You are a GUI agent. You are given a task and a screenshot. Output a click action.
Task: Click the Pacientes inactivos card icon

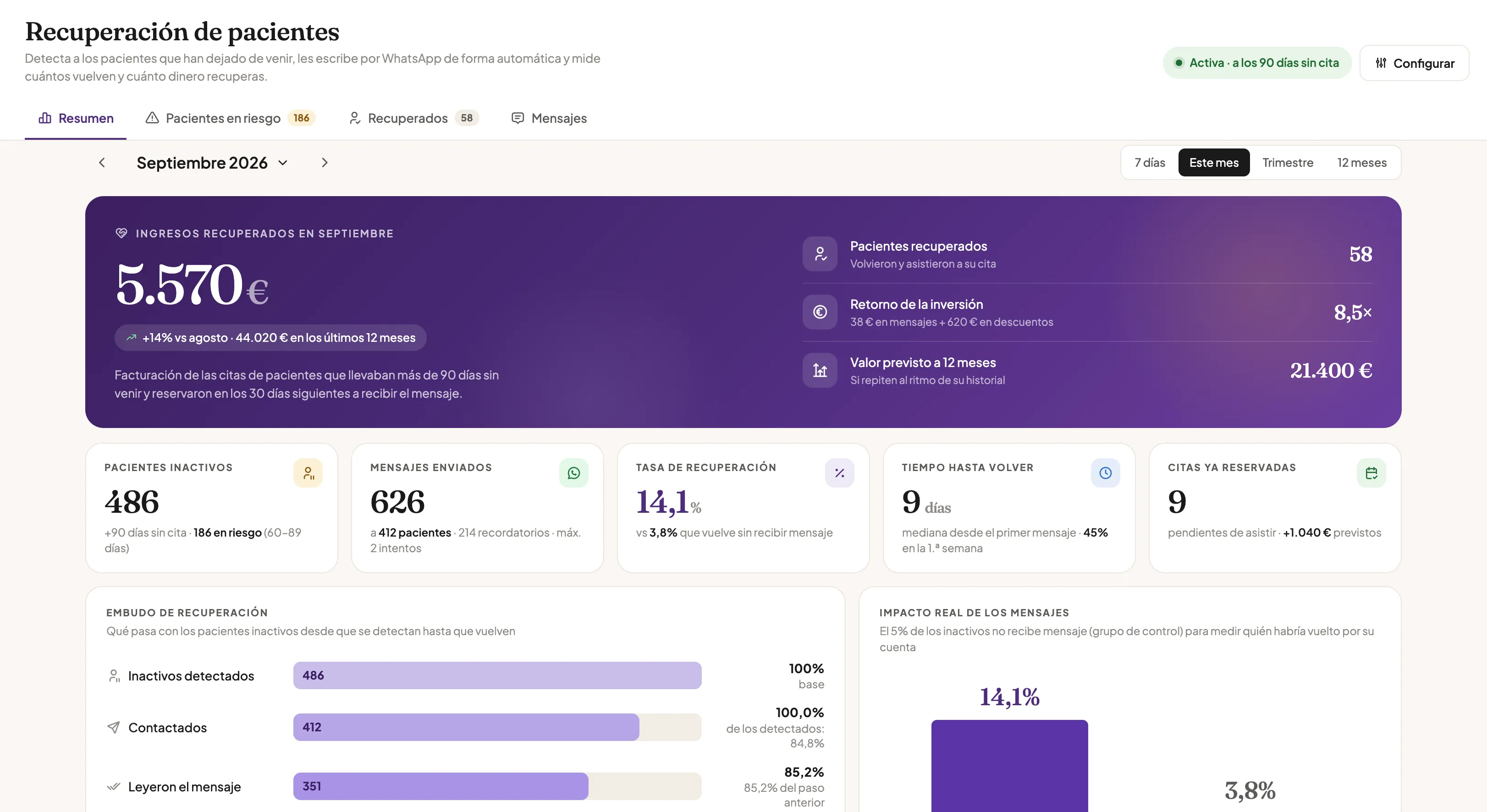(x=308, y=473)
